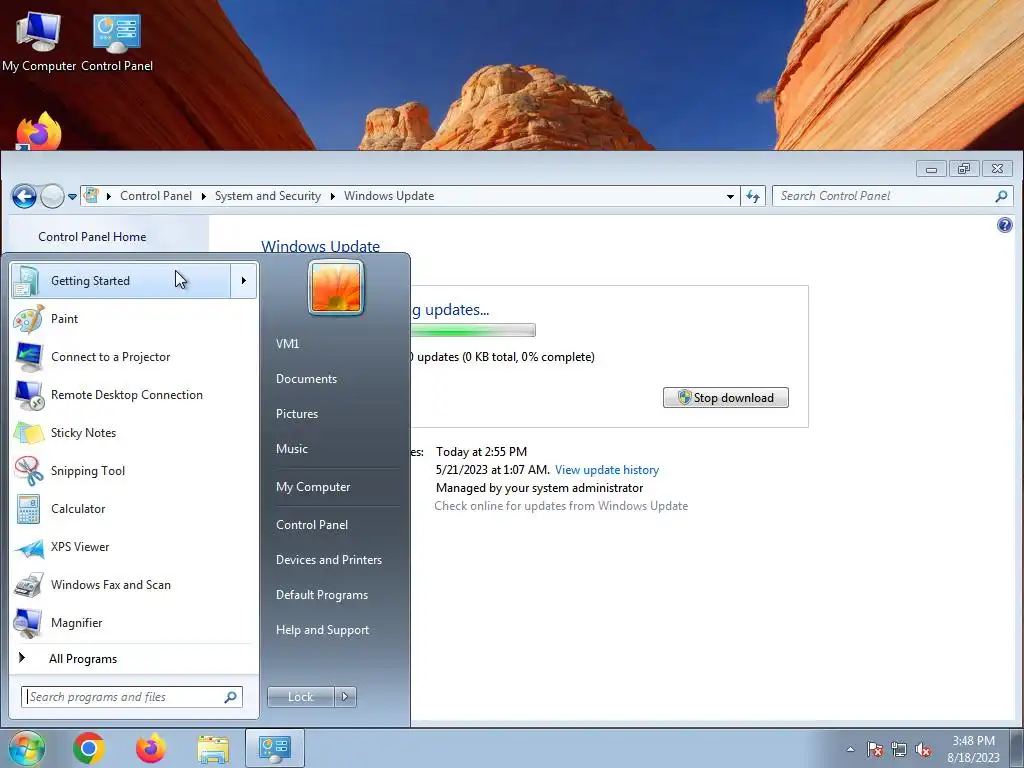Click search magnifier in Control Panel search
The height and width of the screenshot is (768, 1024).
pyautogui.click(x=1001, y=196)
